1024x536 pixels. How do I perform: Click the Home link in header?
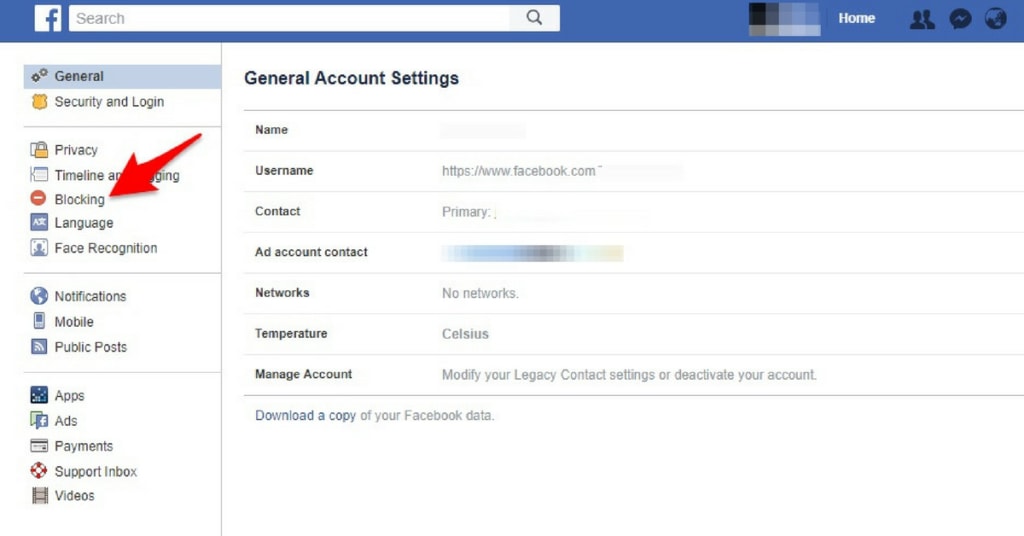(856, 18)
